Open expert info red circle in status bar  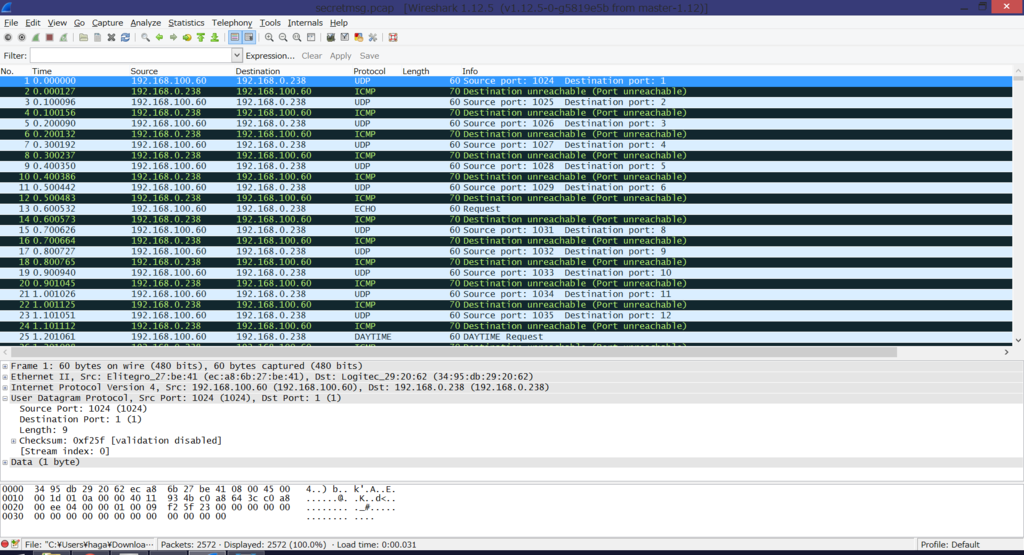point(5,544)
